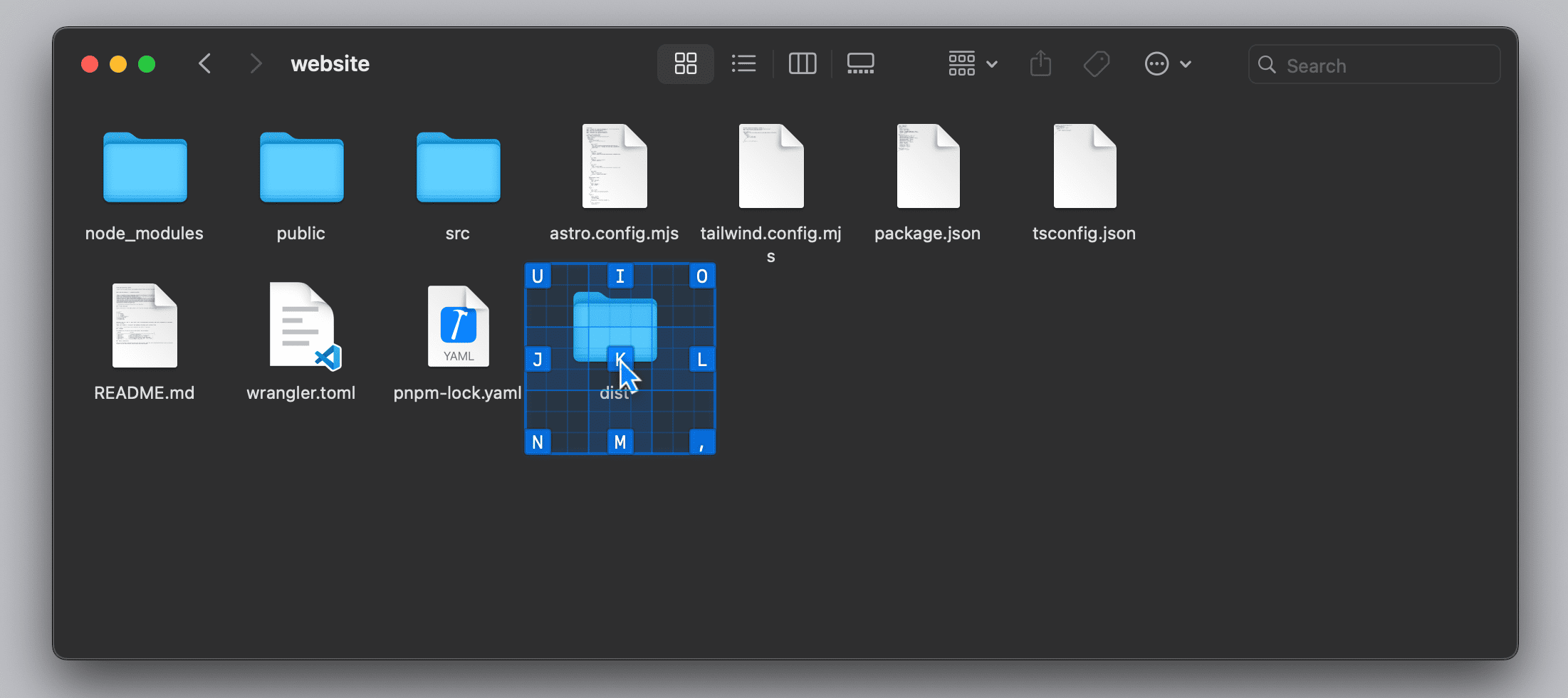Open the grouping options dropdown

click(x=971, y=63)
